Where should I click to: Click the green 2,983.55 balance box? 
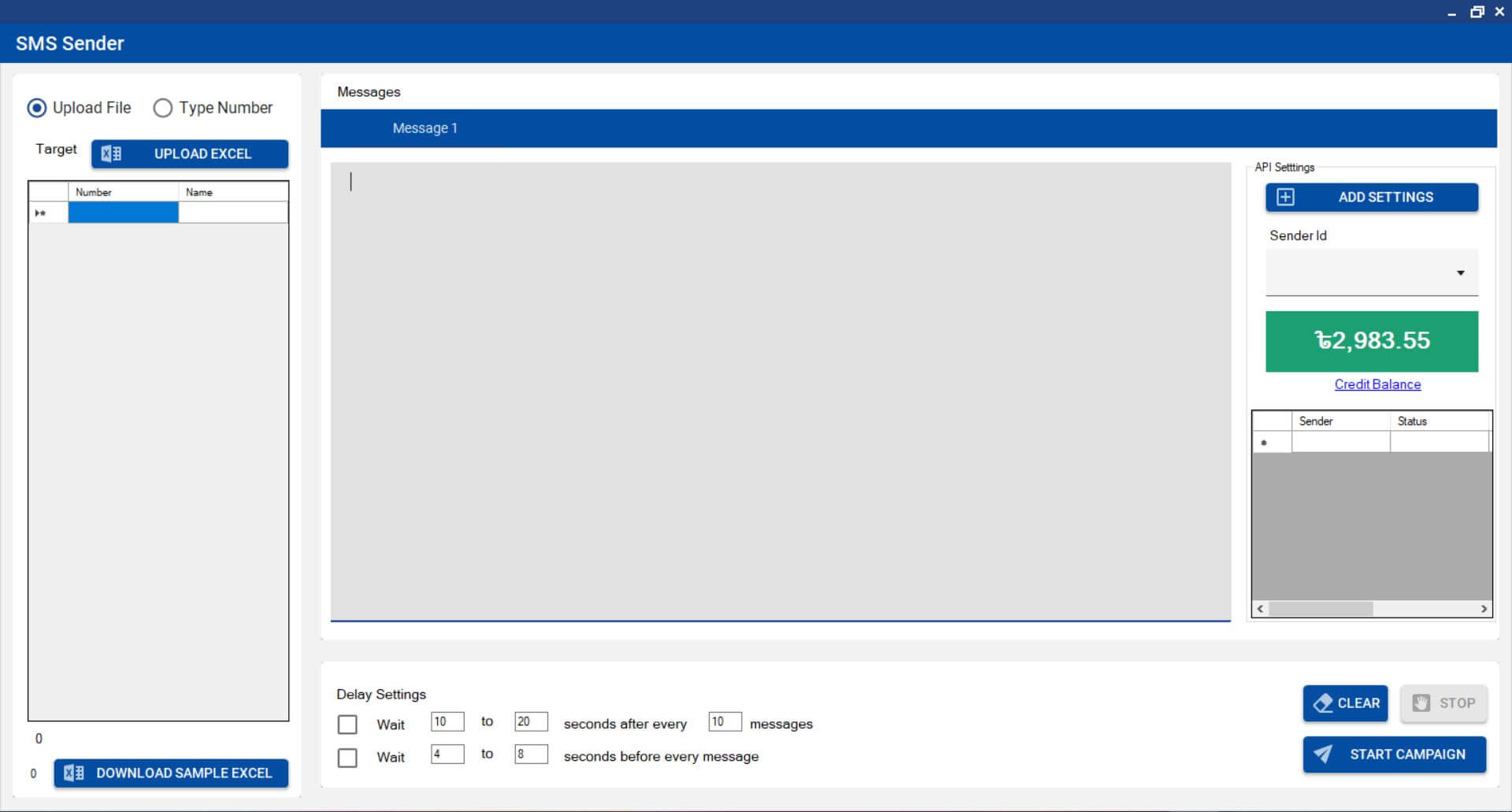pyautogui.click(x=1371, y=341)
